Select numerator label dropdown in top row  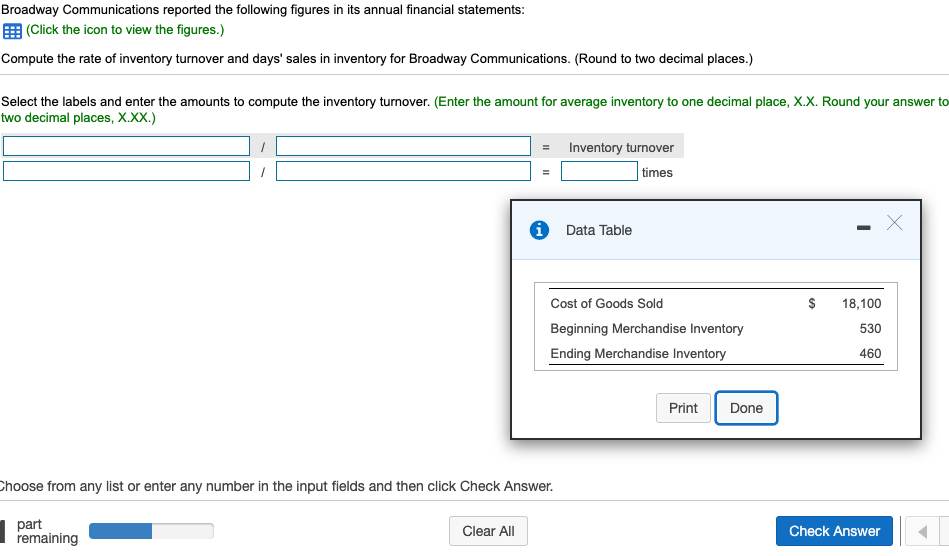pyautogui.click(x=126, y=146)
